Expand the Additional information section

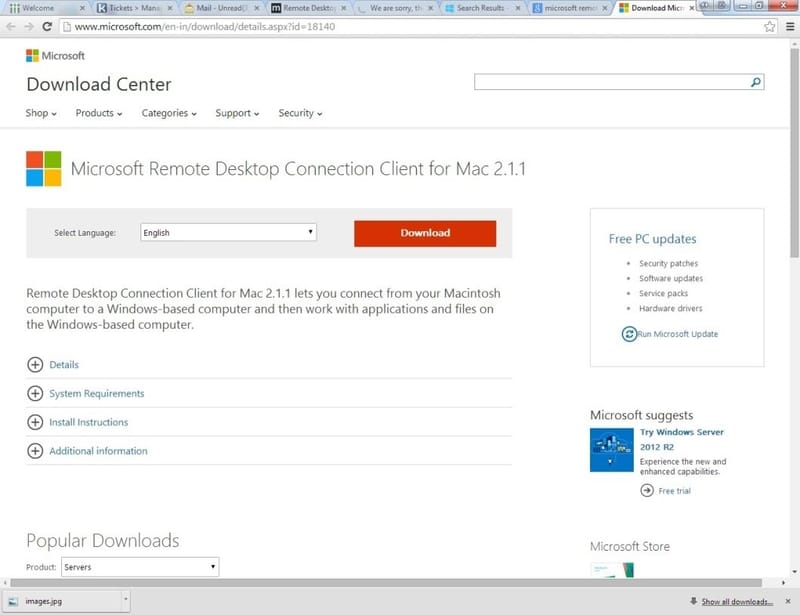coord(35,451)
